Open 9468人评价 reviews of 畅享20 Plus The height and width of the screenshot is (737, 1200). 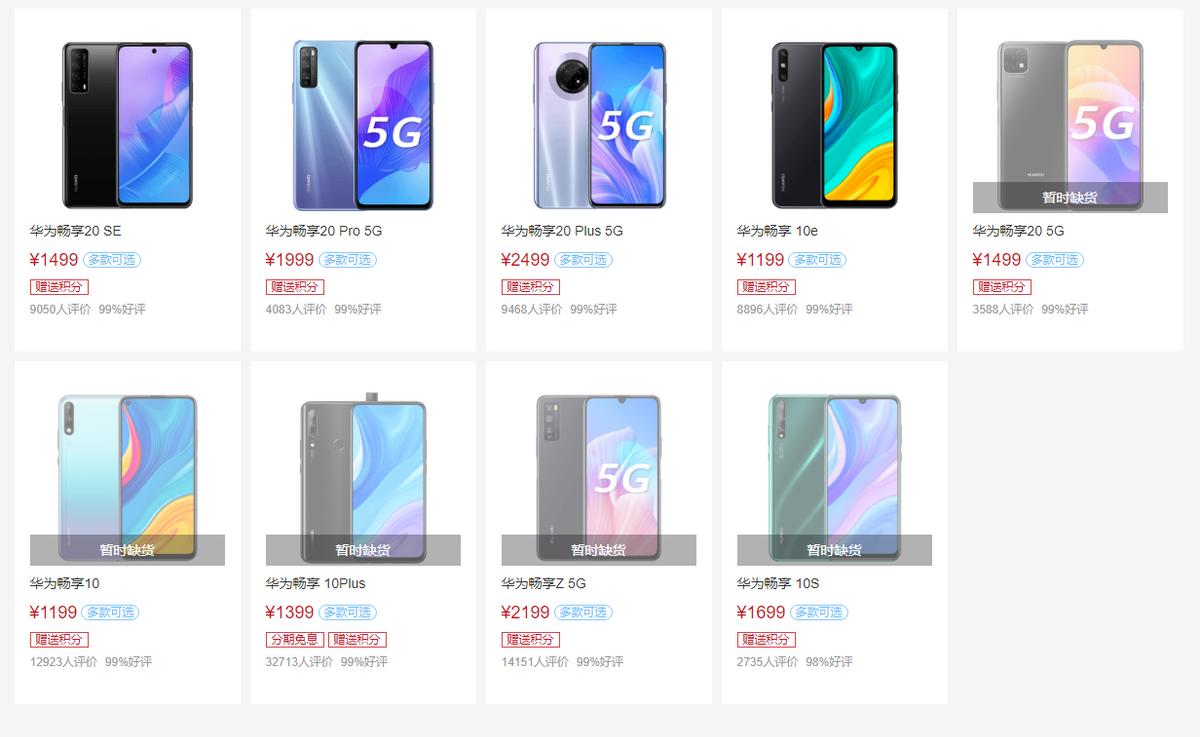532,310
